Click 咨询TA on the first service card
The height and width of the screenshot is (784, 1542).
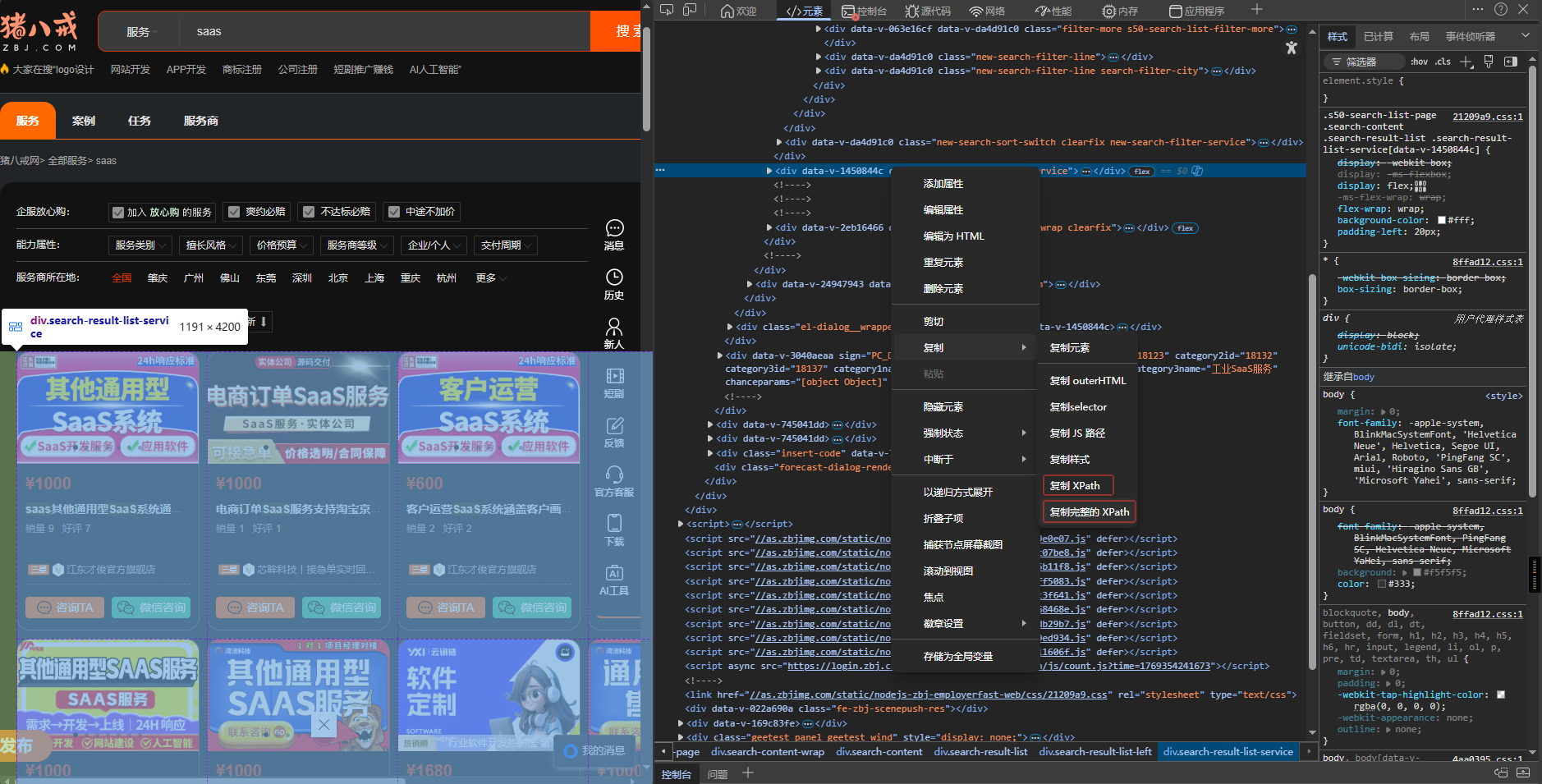[66, 607]
